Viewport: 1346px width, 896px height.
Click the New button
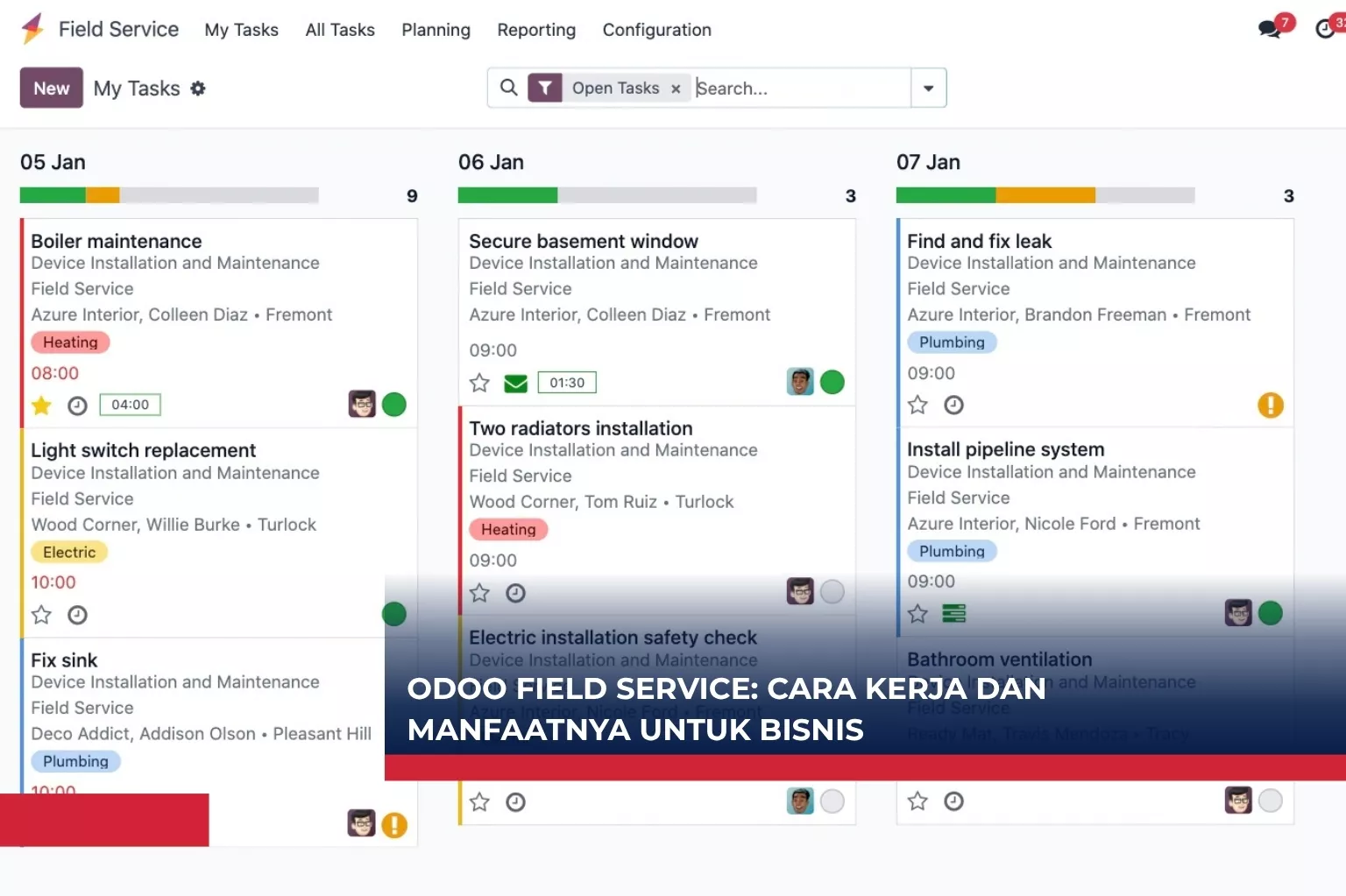point(52,88)
